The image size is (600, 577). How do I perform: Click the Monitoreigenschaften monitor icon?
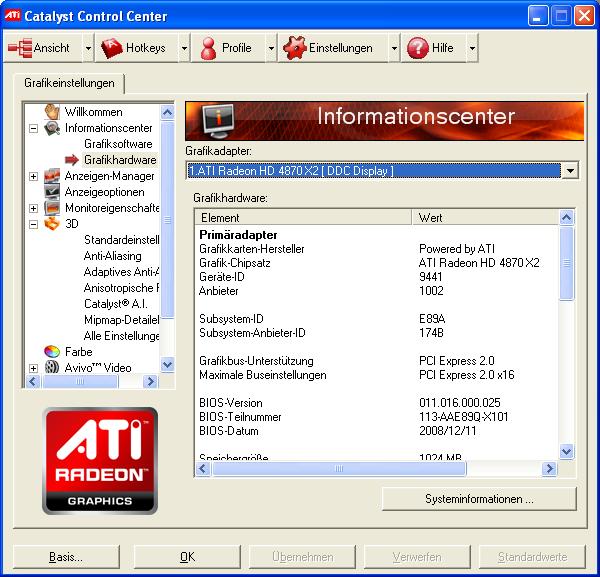(52, 208)
